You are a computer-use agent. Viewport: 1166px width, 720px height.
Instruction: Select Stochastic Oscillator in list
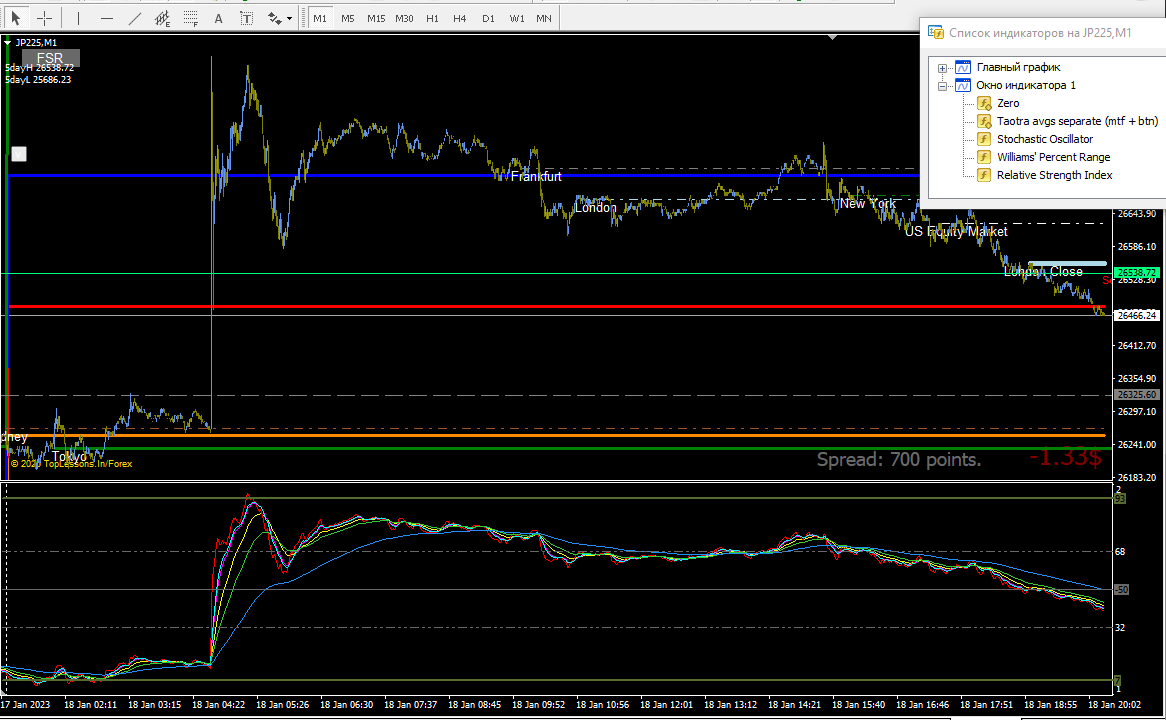(x=1045, y=139)
